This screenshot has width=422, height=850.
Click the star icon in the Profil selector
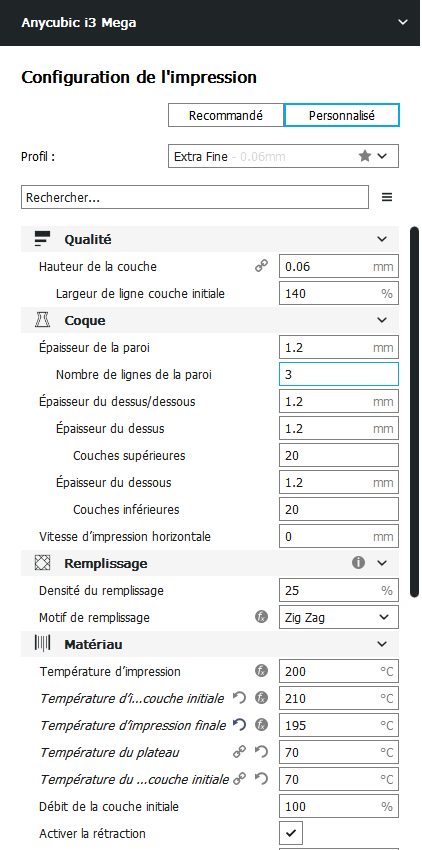click(x=365, y=156)
